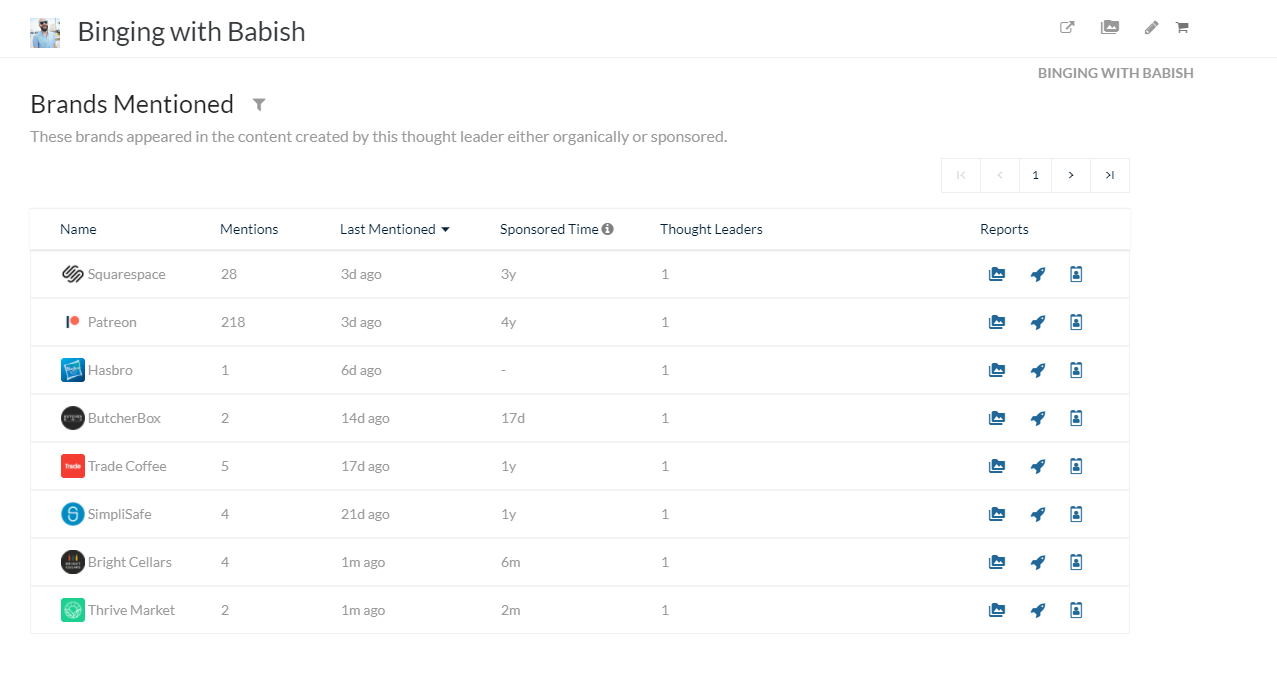Click the shopping cart icon in header
This screenshot has width=1277, height=685.
coord(1182,28)
